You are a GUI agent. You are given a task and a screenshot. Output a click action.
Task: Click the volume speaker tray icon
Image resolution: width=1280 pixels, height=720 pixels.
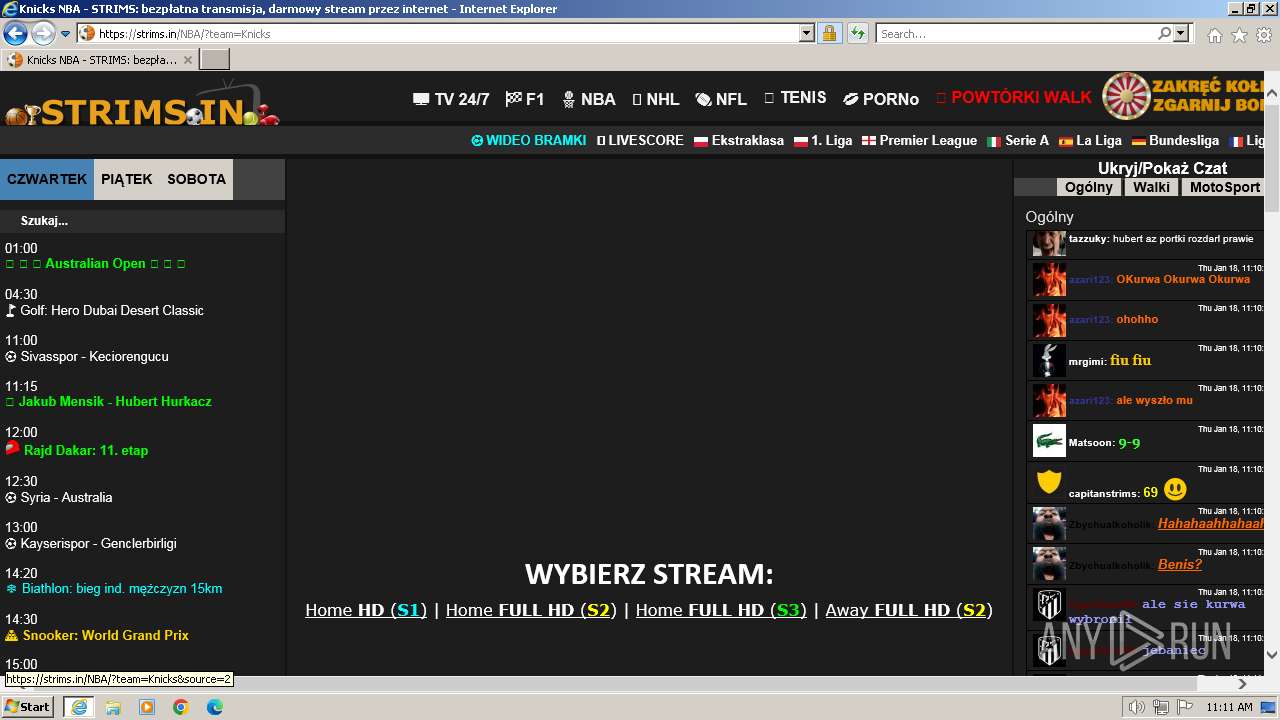[x=1137, y=707]
